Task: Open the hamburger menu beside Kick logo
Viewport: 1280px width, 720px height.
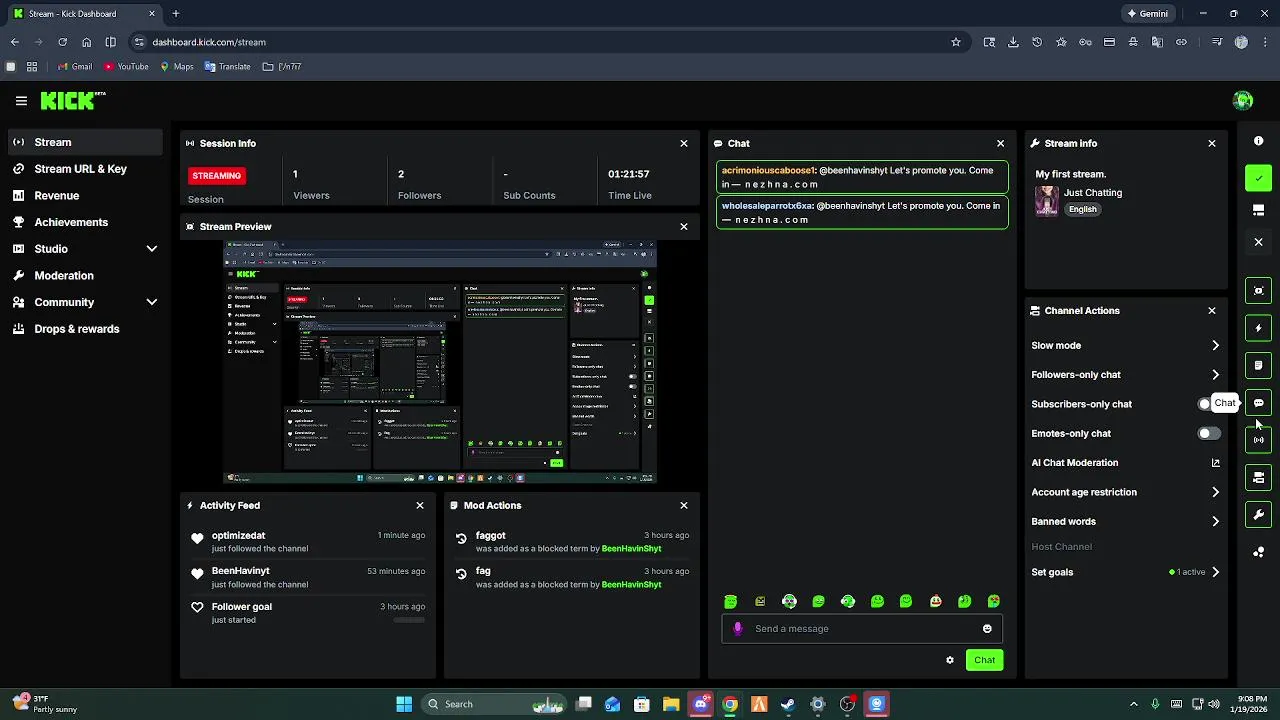Action: 21,101
